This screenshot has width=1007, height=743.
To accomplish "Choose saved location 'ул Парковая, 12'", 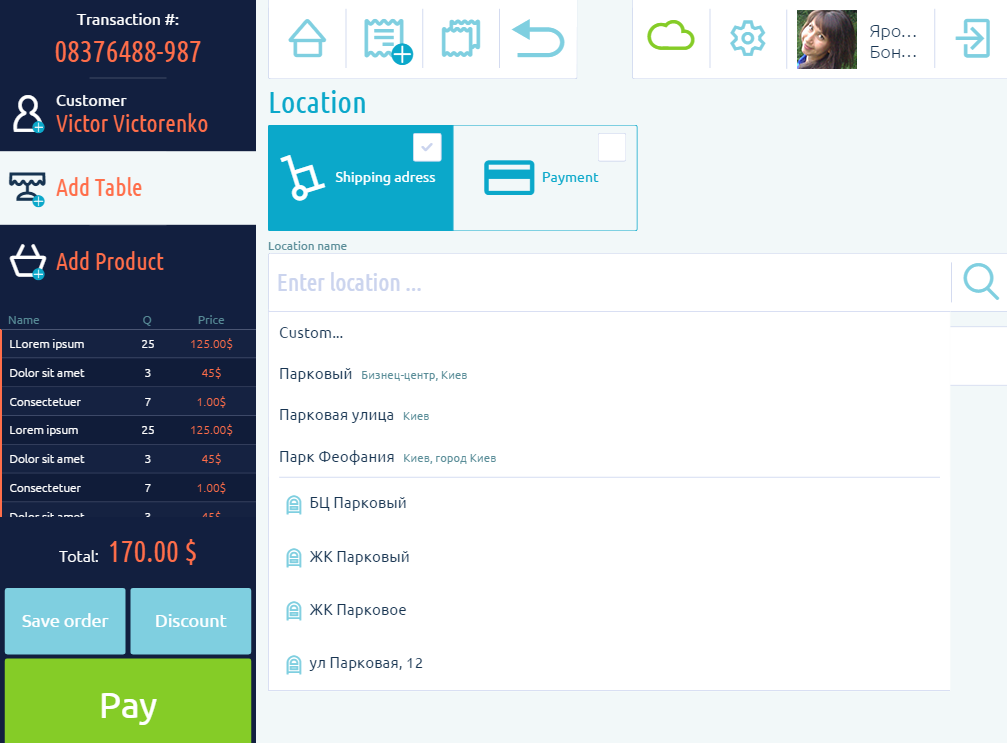I will click(x=365, y=663).
